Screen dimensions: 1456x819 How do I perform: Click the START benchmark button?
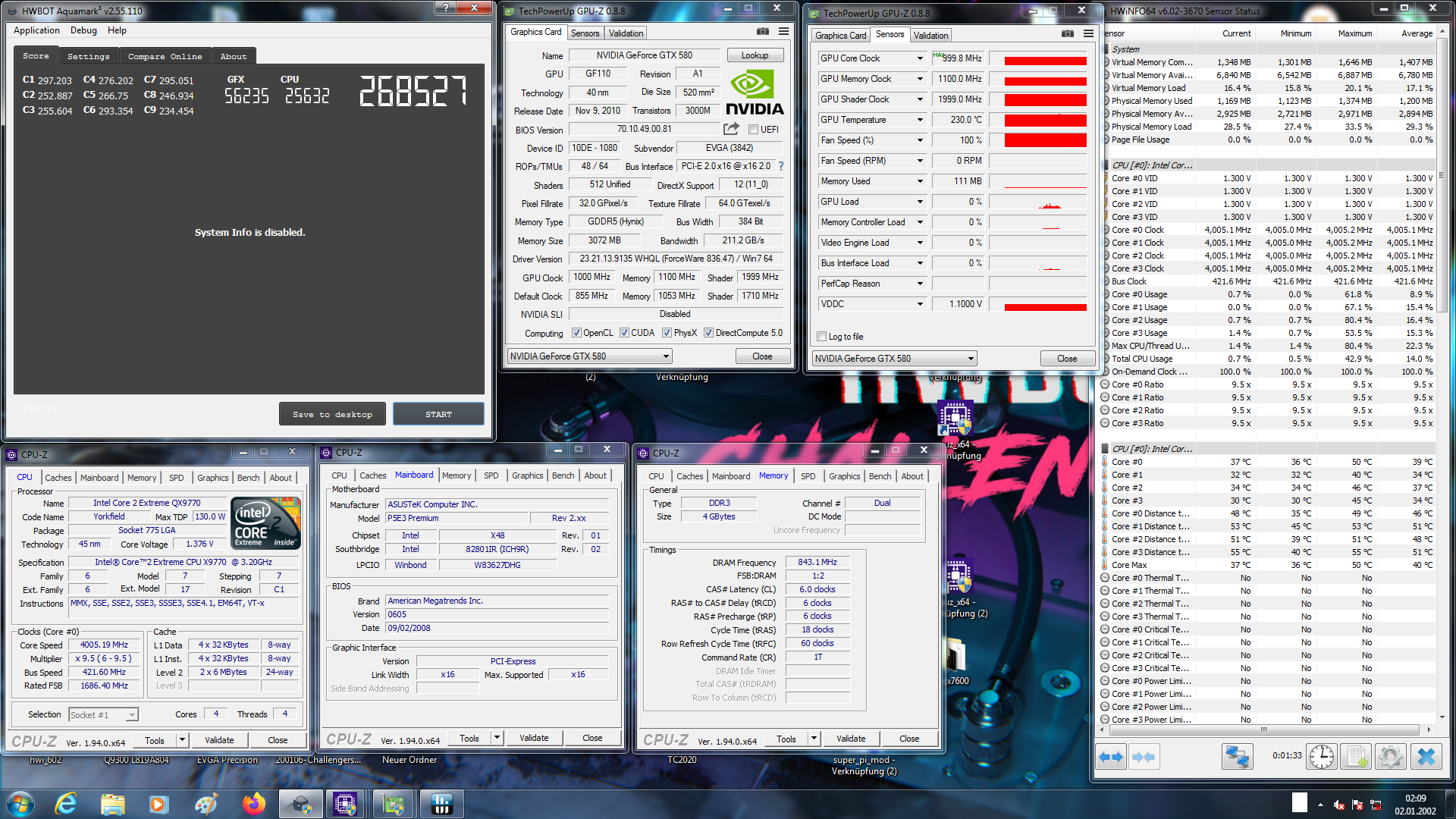pyautogui.click(x=438, y=414)
